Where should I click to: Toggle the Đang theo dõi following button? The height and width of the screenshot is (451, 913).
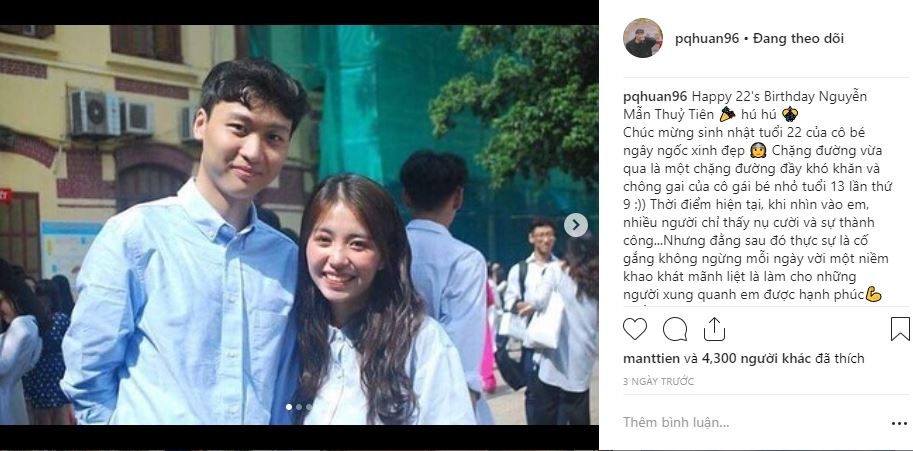(798, 38)
